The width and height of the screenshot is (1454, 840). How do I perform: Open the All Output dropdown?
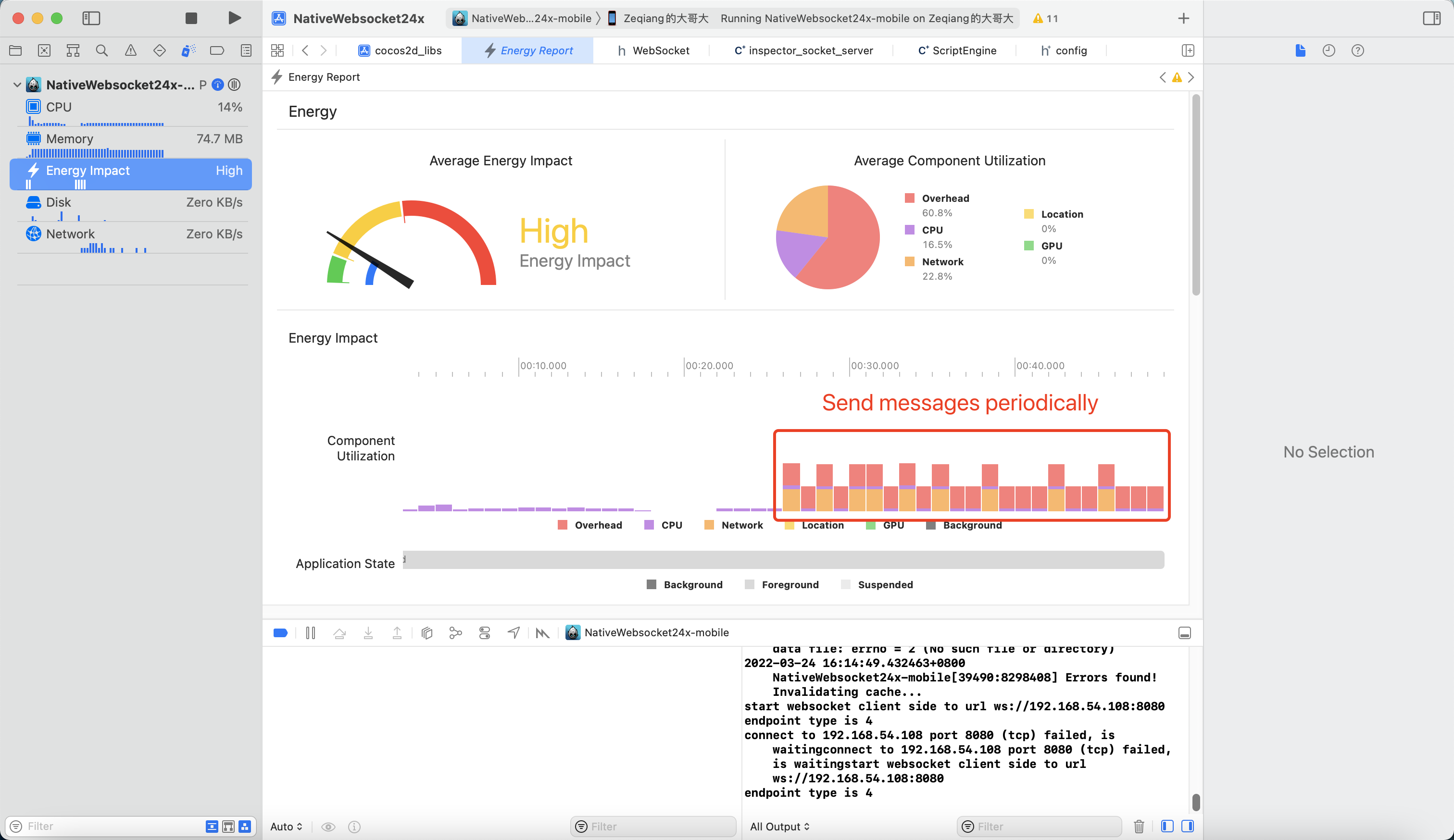(780, 826)
